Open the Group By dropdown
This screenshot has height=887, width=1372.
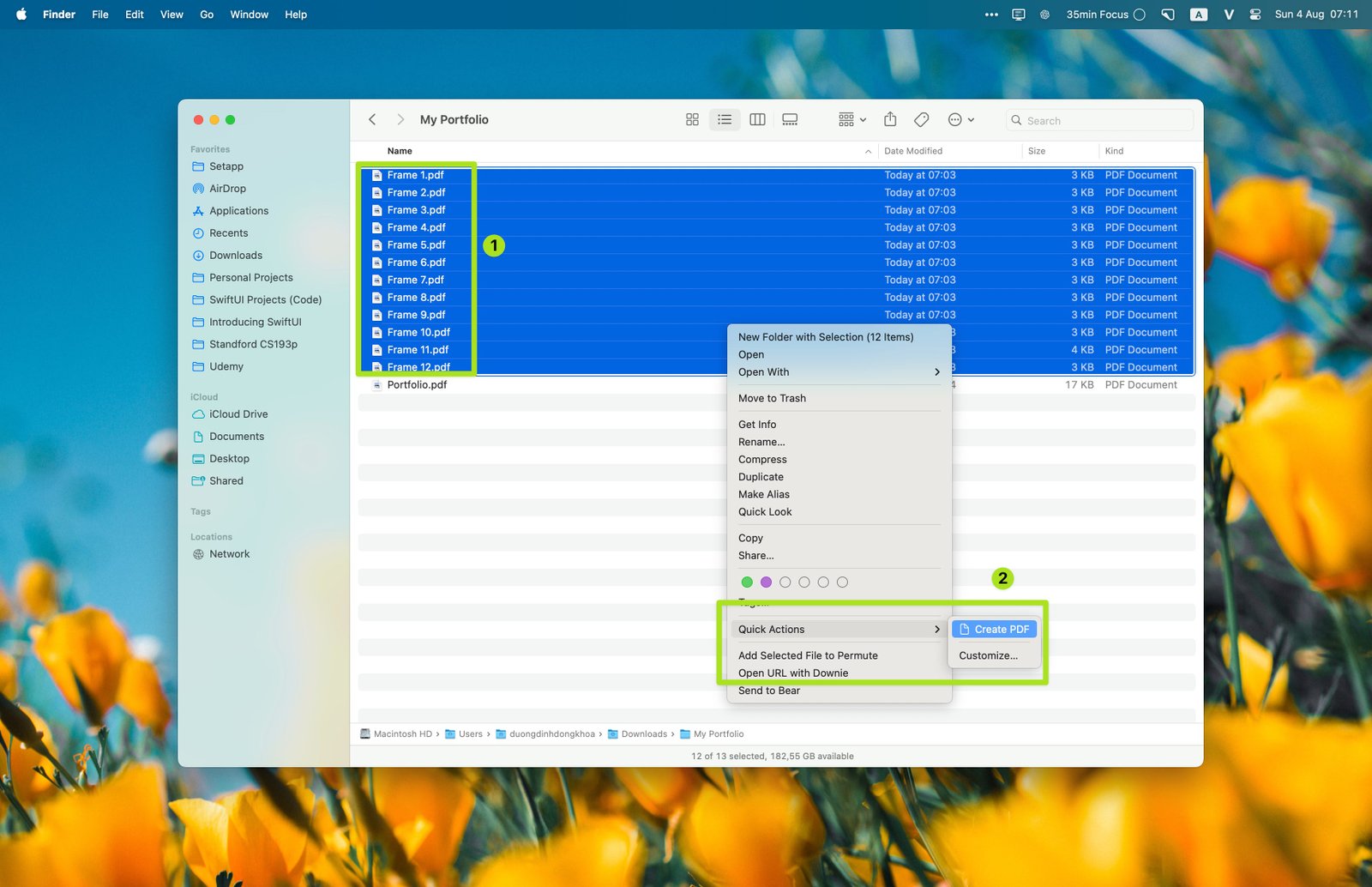pyautogui.click(x=851, y=120)
